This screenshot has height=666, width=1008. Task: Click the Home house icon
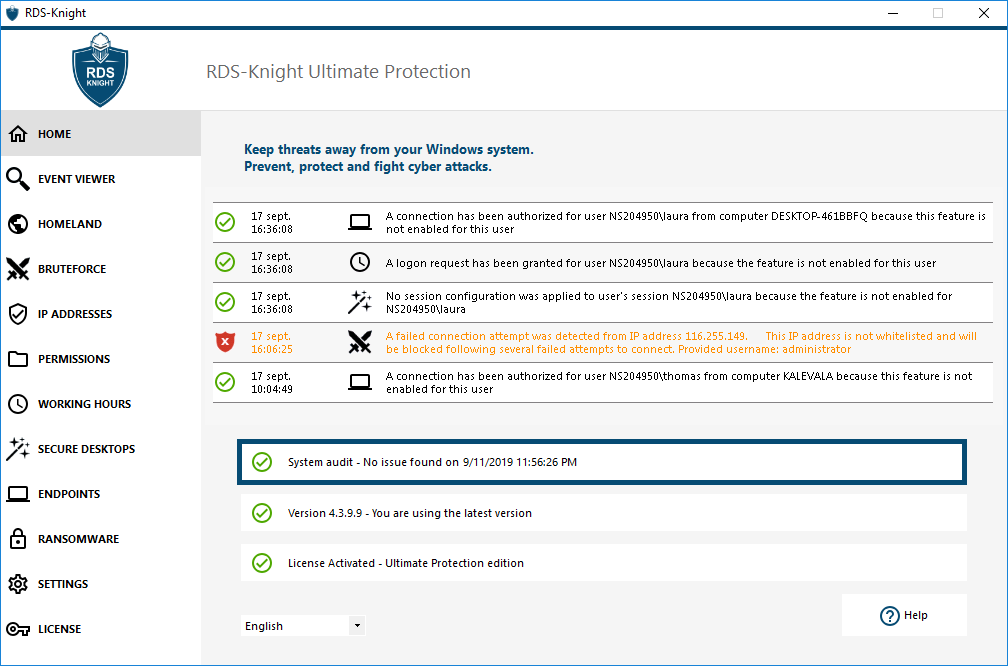click(x=18, y=134)
